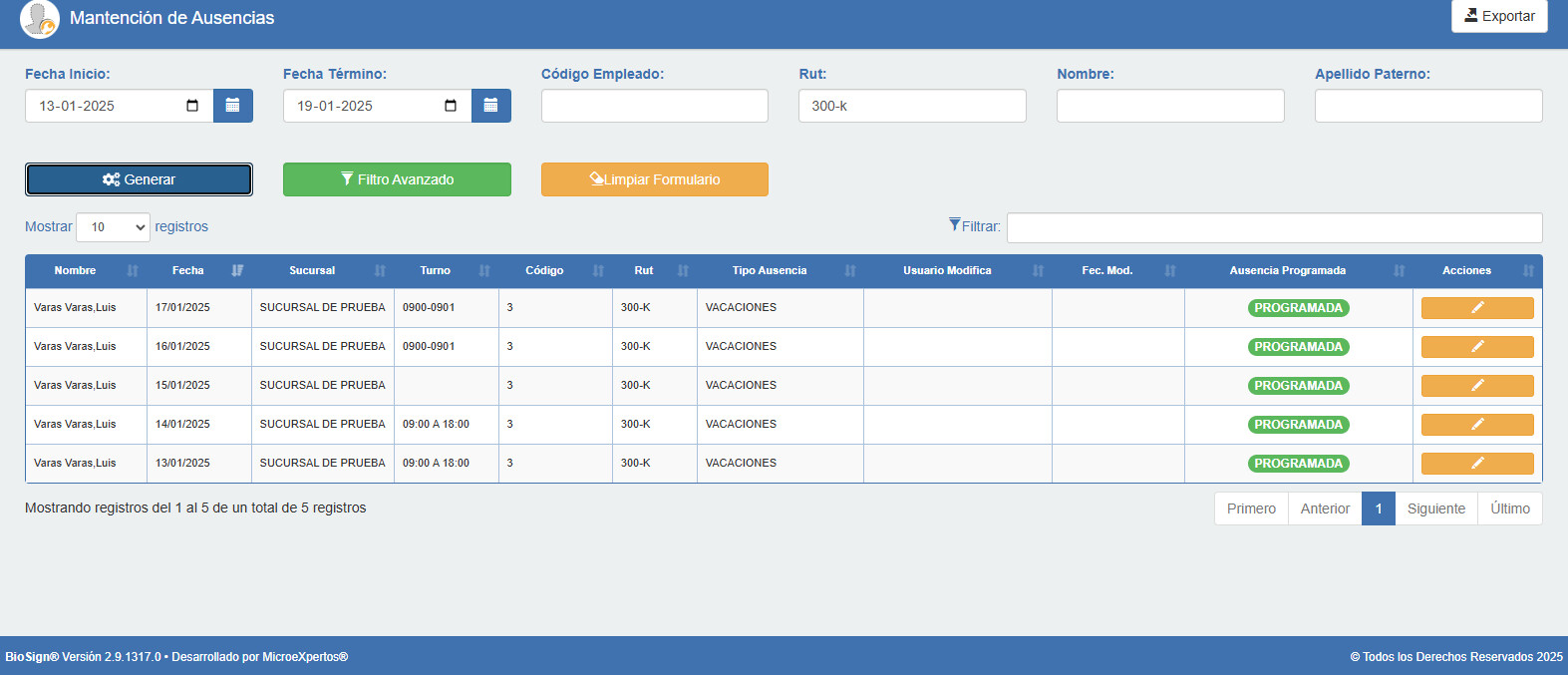Image resolution: width=1568 pixels, height=675 pixels.
Task: Click the Mostrando registros del 1 al 5 text
Action: pyautogui.click(x=195, y=507)
